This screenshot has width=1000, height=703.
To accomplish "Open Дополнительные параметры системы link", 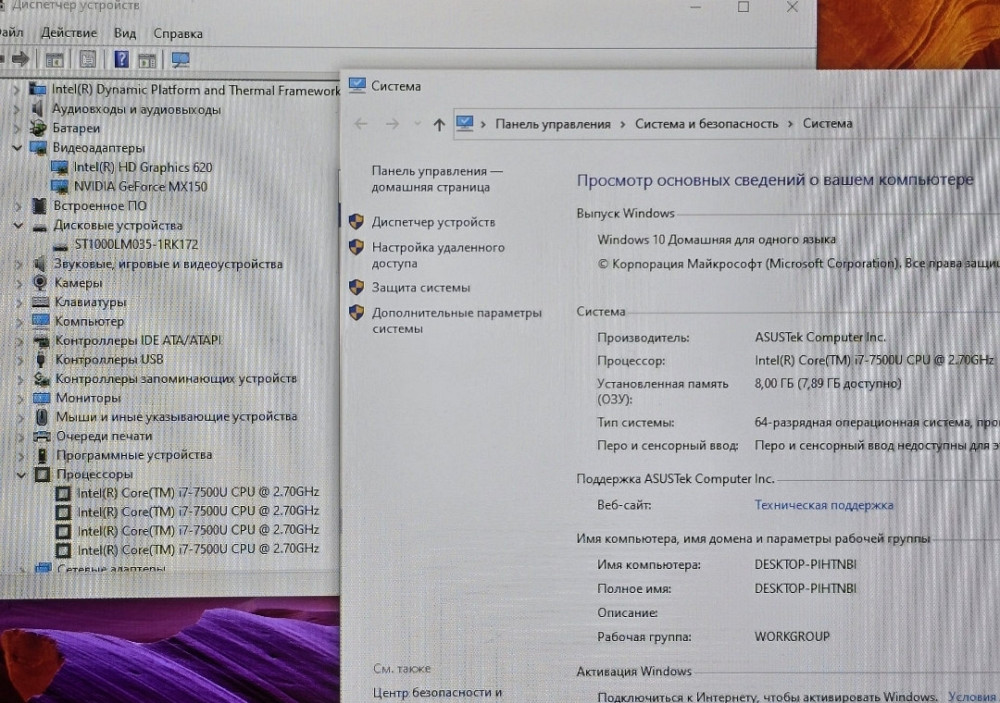I will click(457, 321).
